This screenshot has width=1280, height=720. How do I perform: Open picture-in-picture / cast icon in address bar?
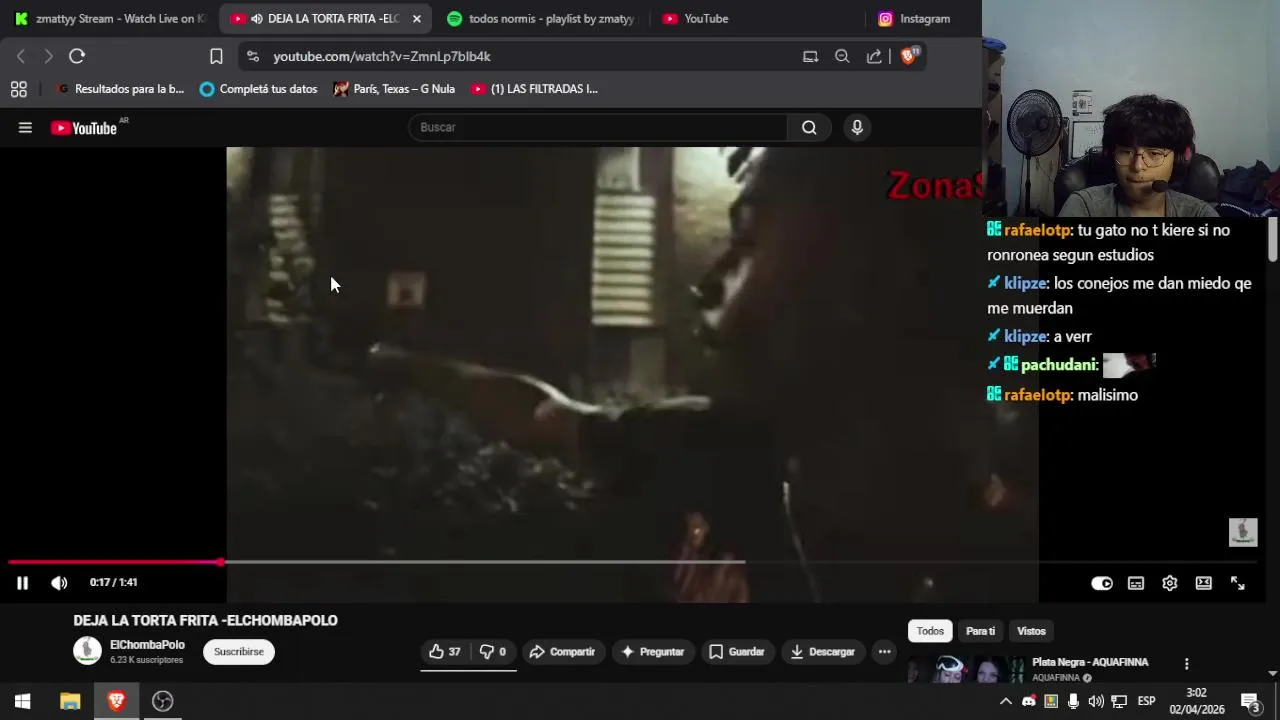tap(810, 57)
